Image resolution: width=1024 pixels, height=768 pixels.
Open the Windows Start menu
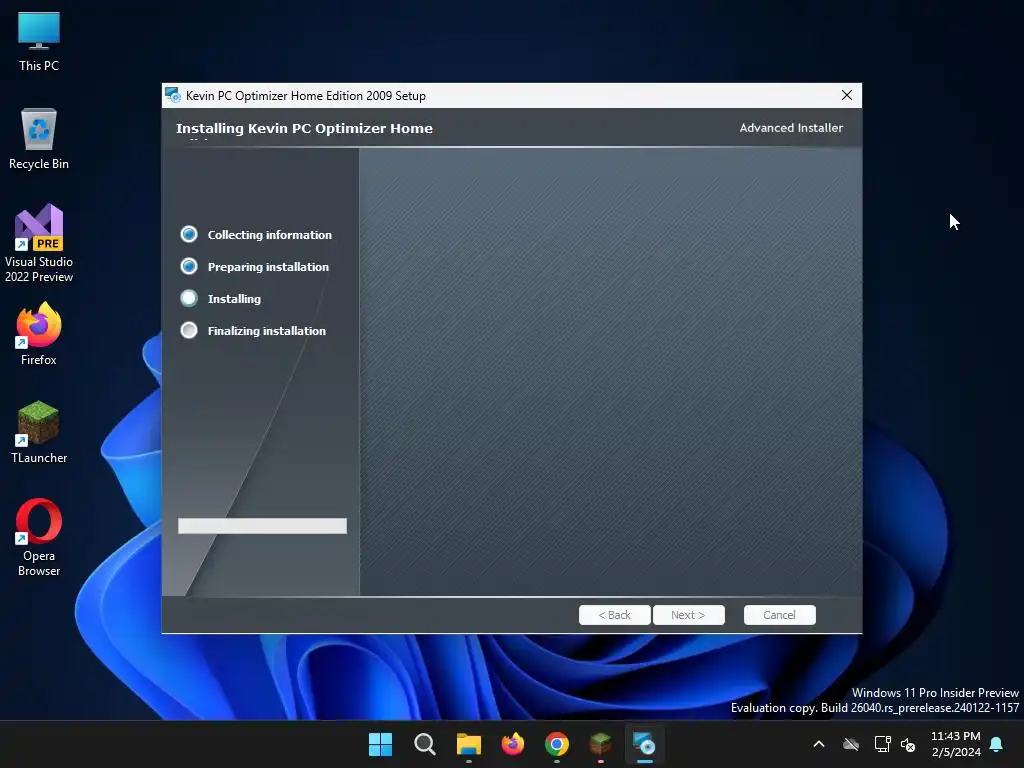380,744
